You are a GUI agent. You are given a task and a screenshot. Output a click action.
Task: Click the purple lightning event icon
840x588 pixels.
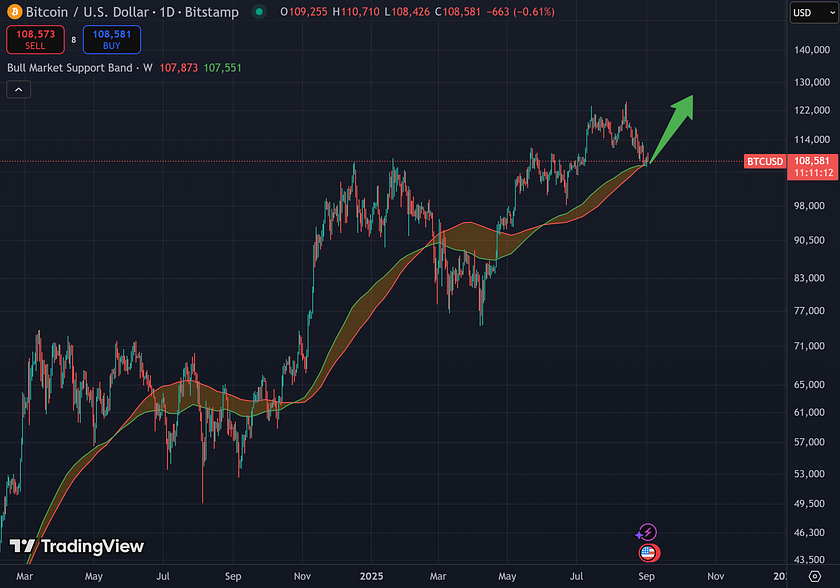click(x=647, y=532)
